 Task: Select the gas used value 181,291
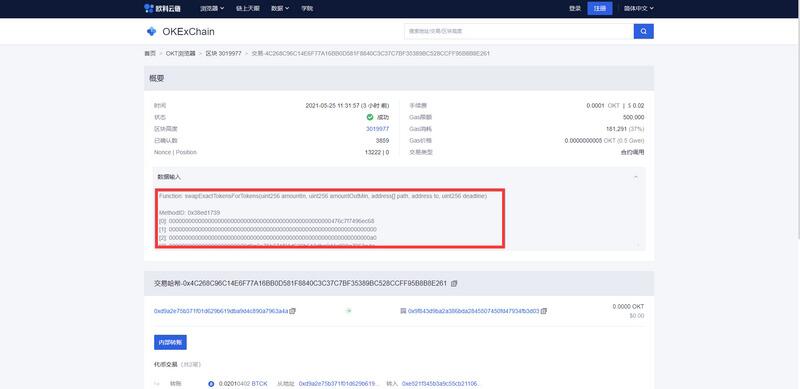(617, 129)
